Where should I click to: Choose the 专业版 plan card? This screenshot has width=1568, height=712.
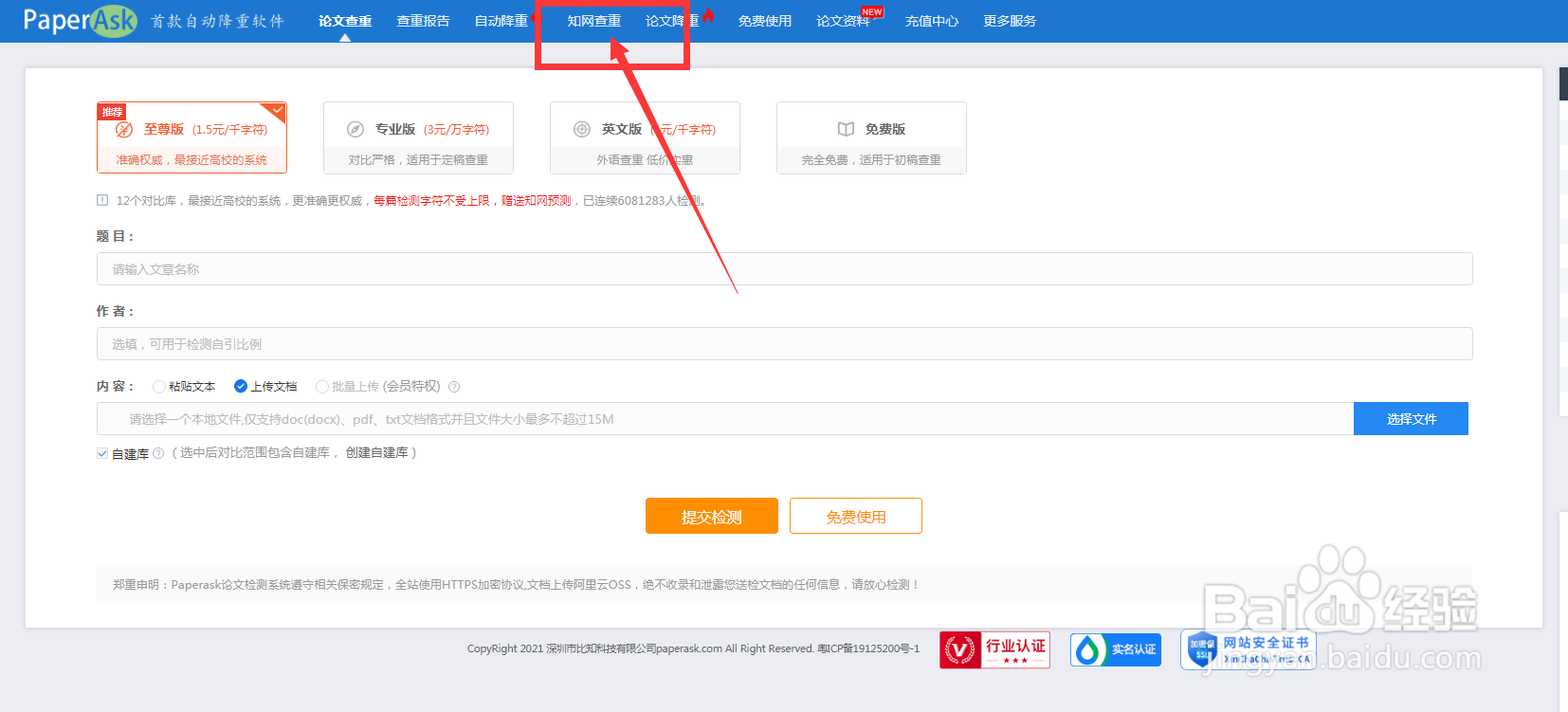(418, 137)
